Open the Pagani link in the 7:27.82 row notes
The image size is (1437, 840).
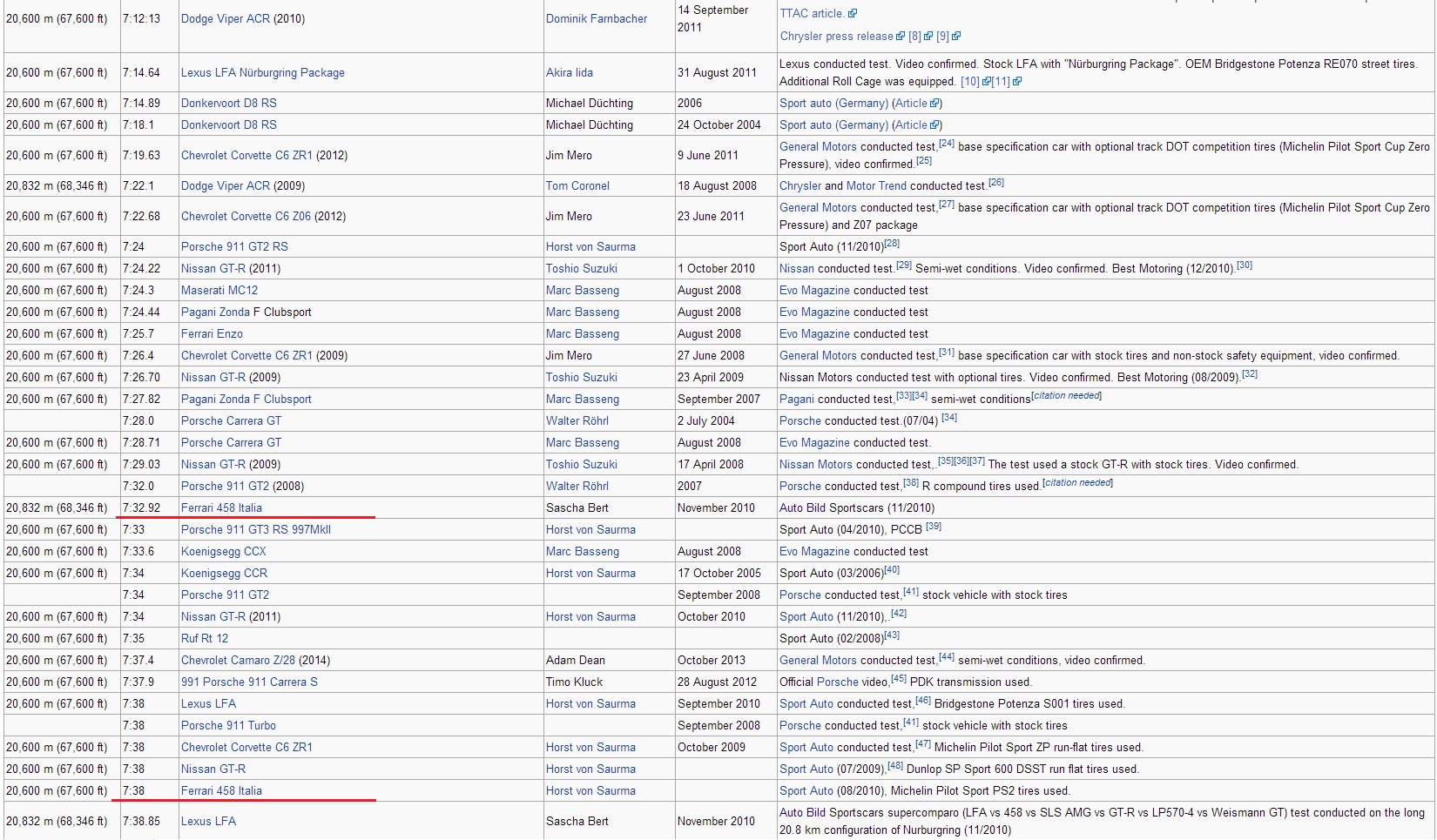(797, 399)
